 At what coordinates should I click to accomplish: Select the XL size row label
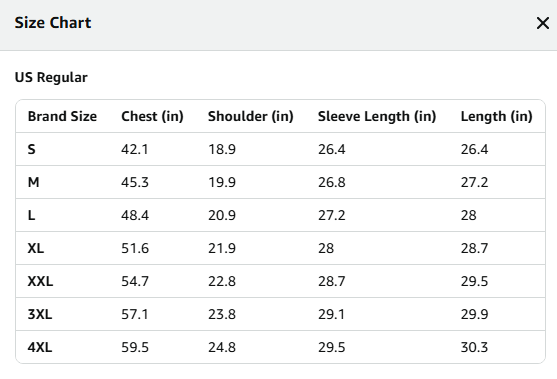coord(36,248)
